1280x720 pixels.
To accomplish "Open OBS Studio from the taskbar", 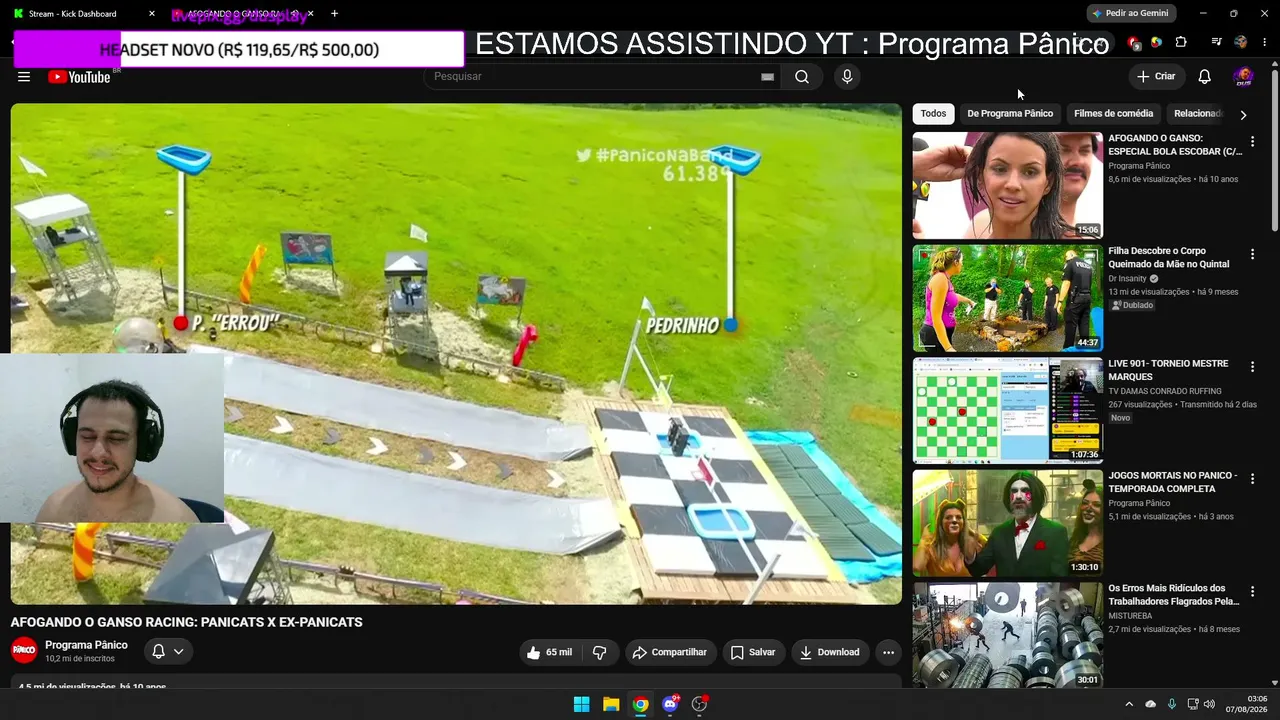I will [700, 704].
